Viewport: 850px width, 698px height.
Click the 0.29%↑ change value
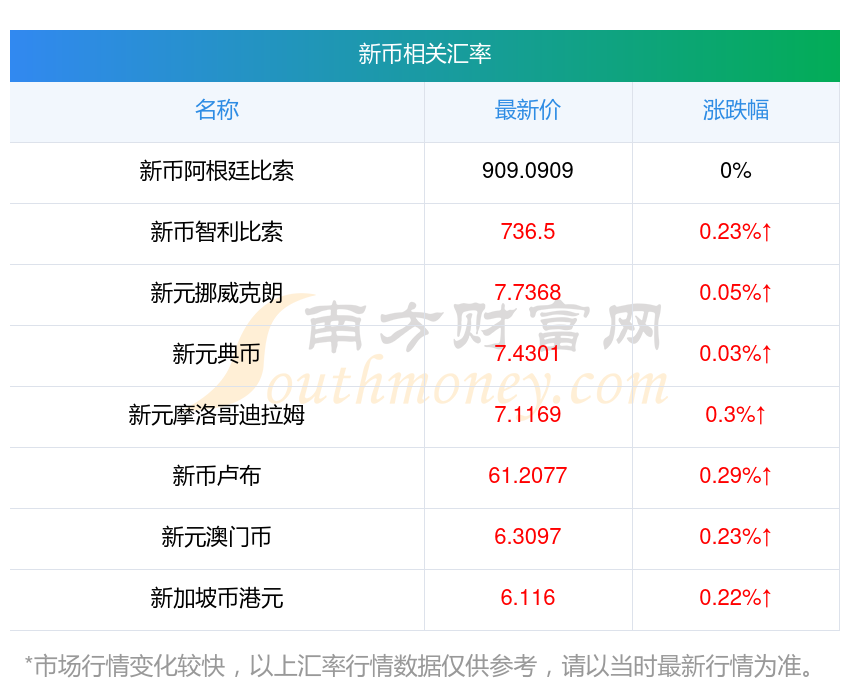[x=736, y=476]
